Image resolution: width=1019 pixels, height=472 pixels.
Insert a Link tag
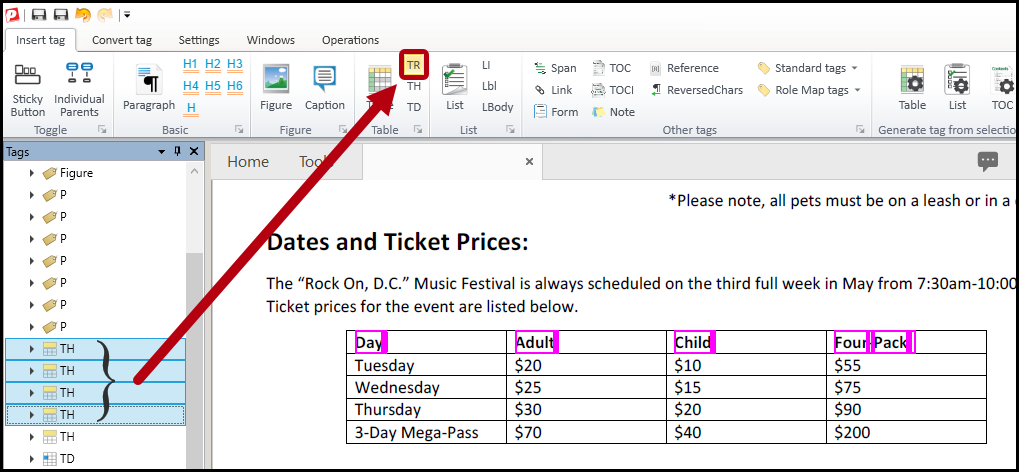click(553, 90)
